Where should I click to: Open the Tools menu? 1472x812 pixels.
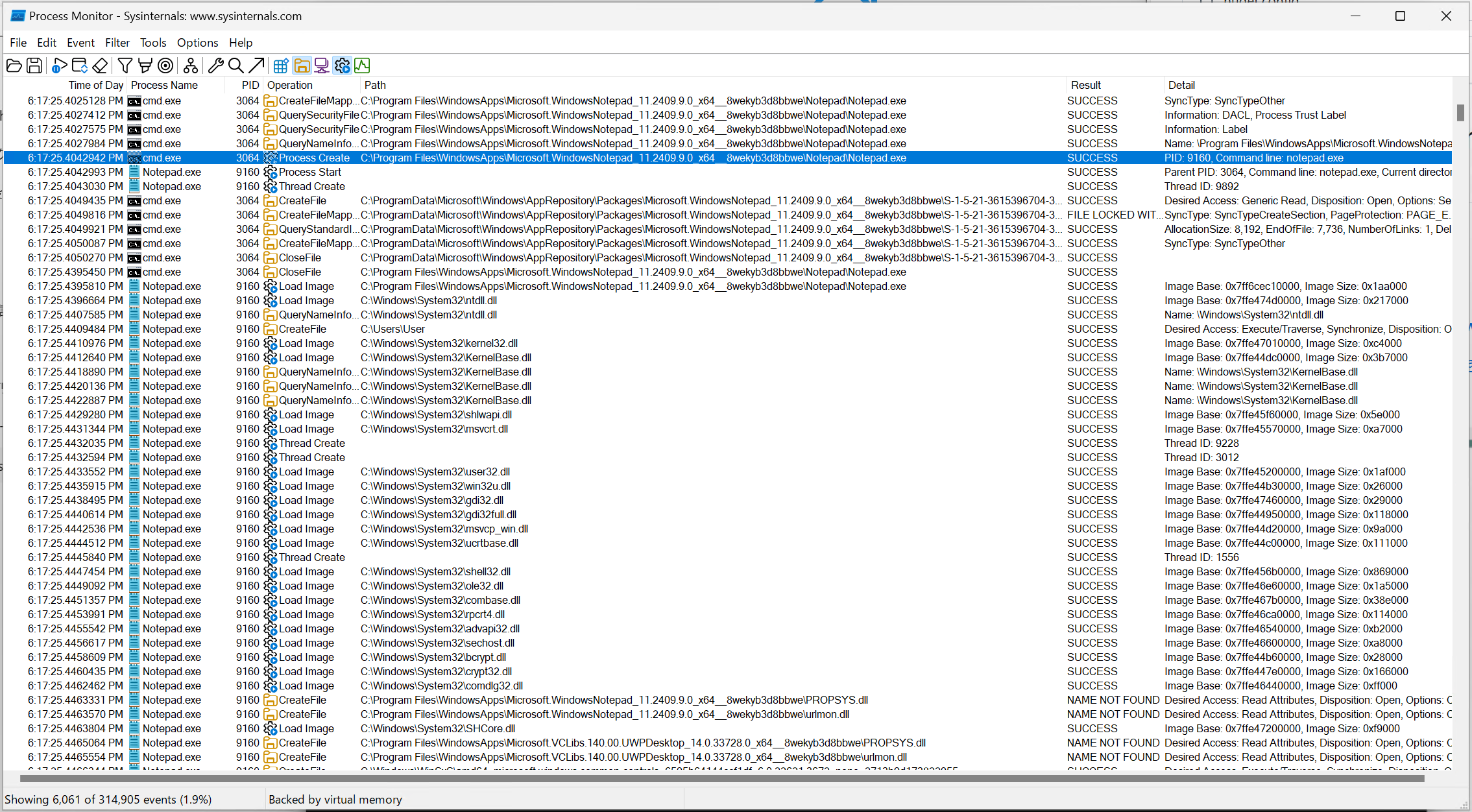[x=153, y=43]
